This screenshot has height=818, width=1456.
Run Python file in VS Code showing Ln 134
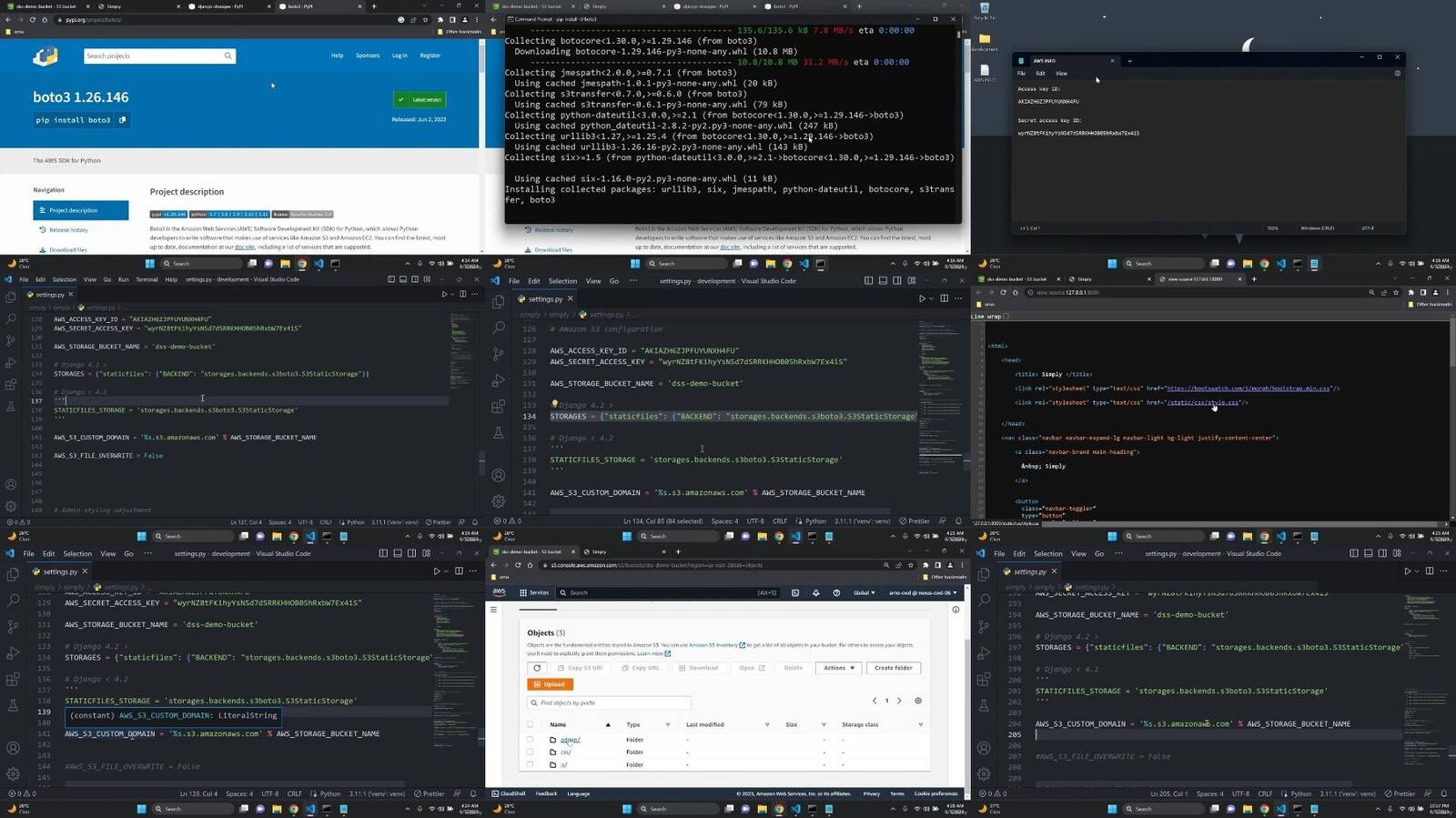921,298
